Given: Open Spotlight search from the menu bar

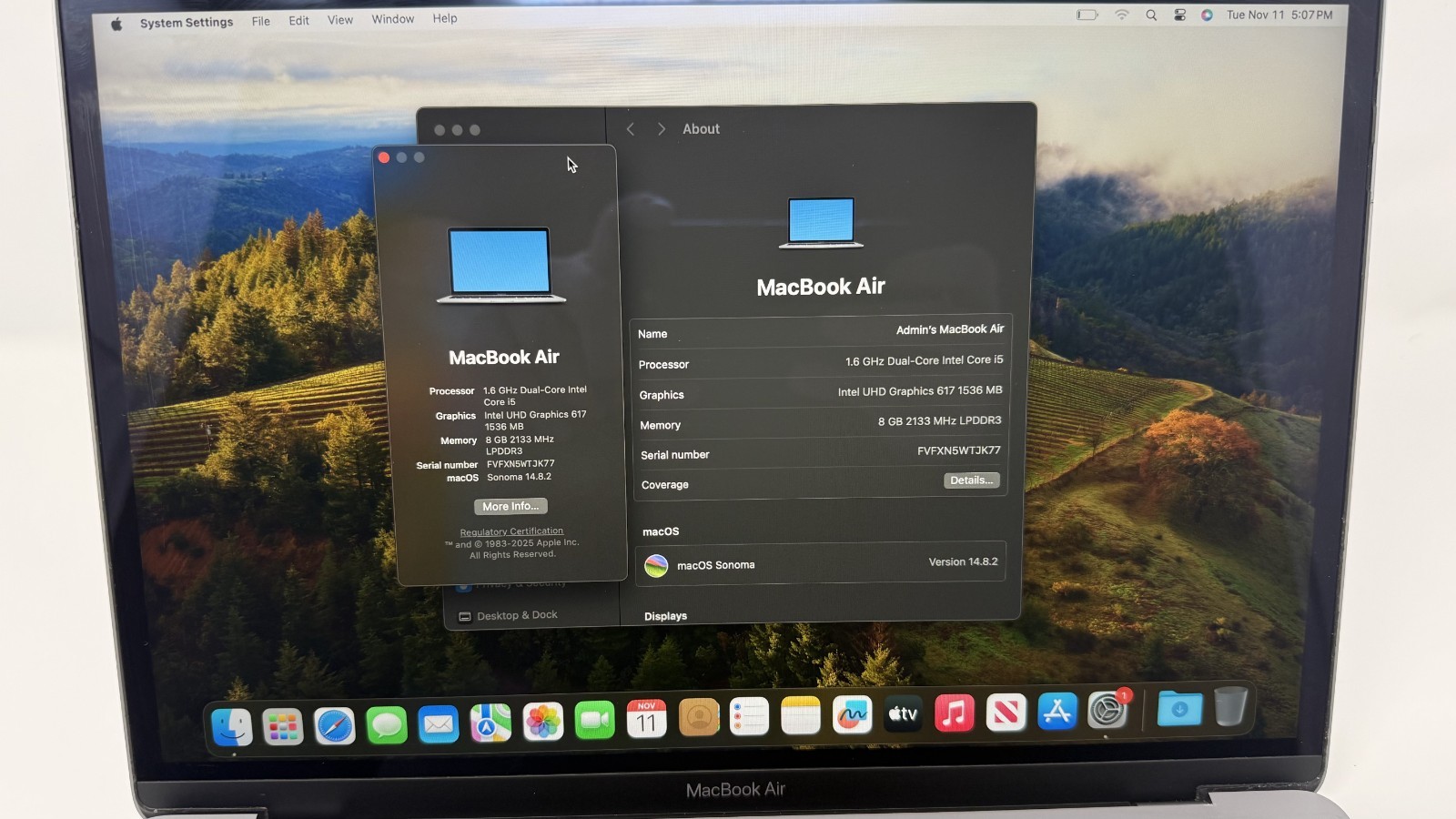Looking at the screenshot, I should click(x=1151, y=15).
